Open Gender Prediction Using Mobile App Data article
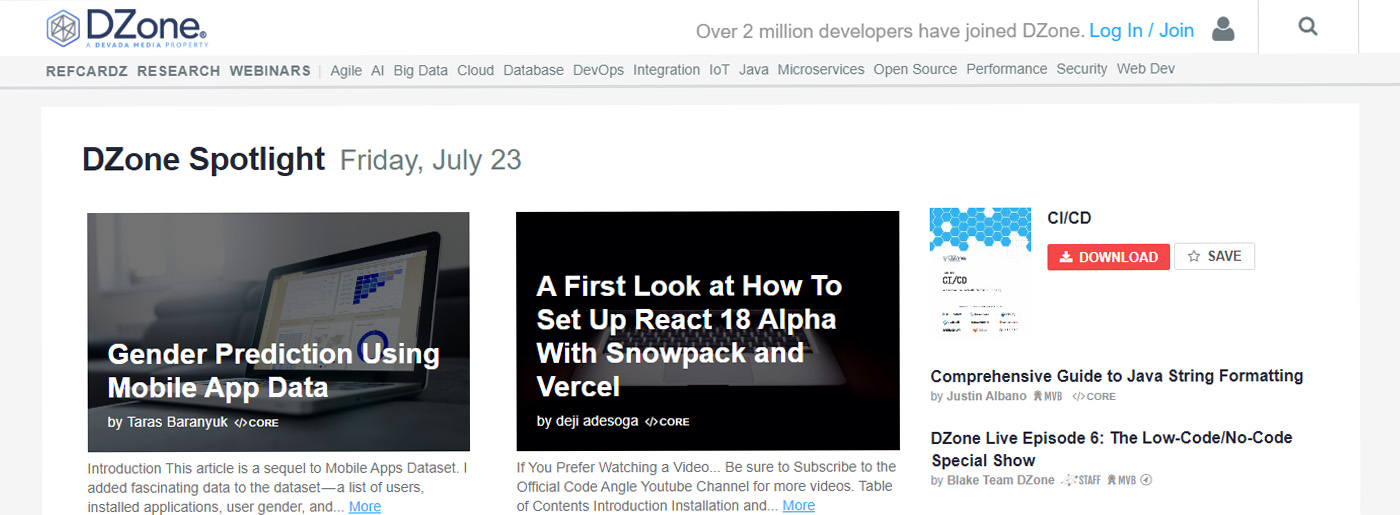This screenshot has height=515, width=1400. tap(273, 370)
